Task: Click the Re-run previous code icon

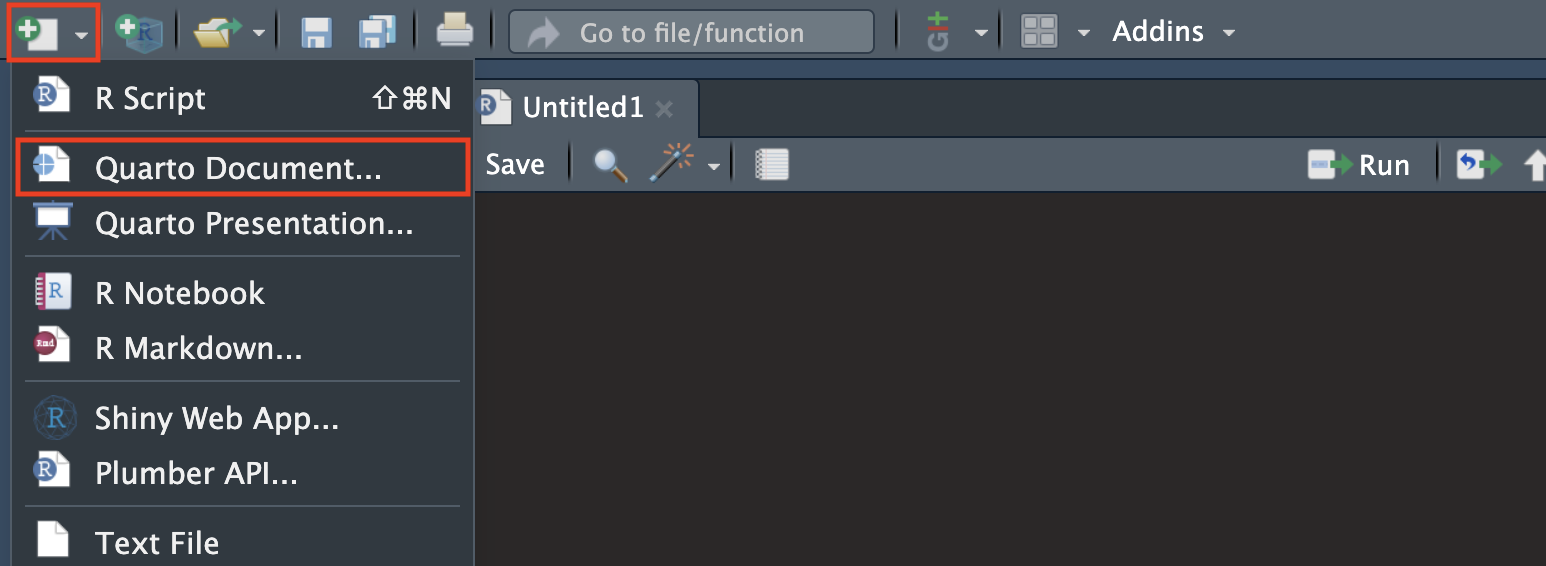Action: click(1479, 165)
